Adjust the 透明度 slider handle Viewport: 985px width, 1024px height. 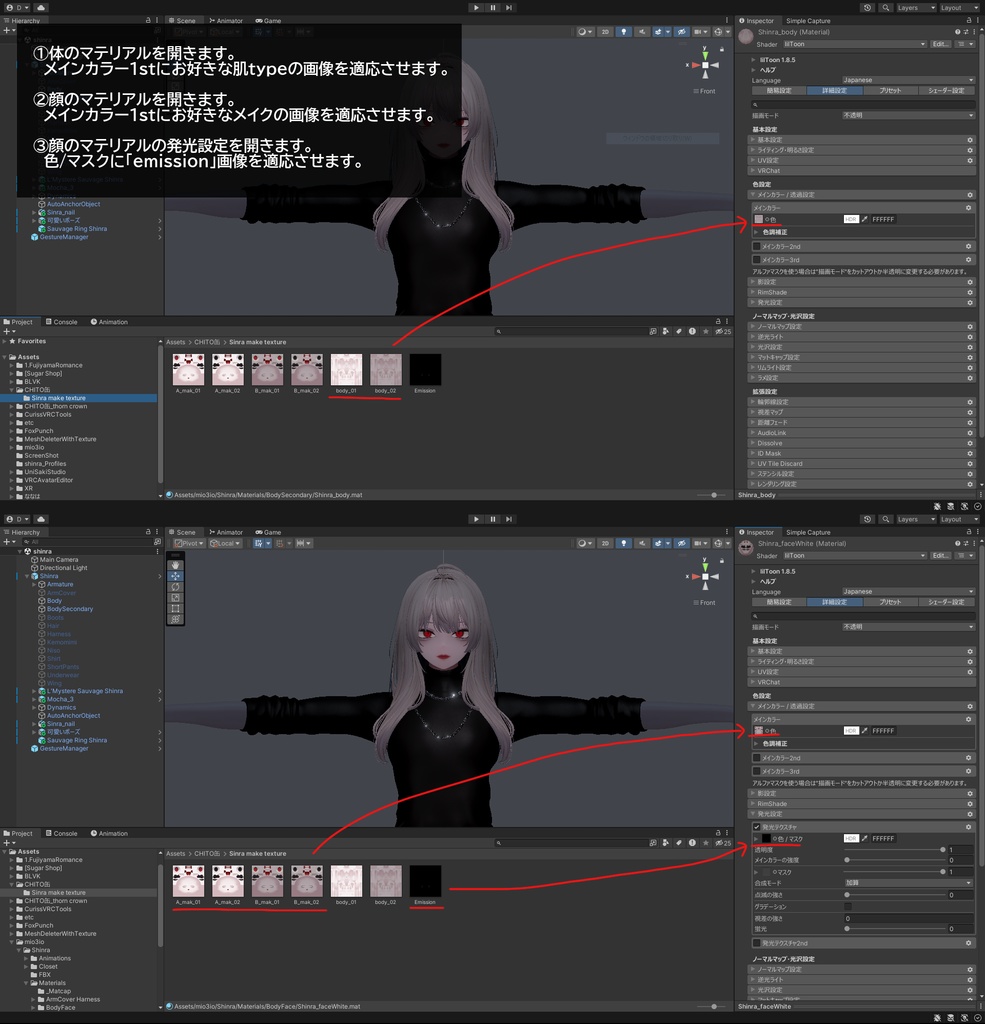[943, 850]
